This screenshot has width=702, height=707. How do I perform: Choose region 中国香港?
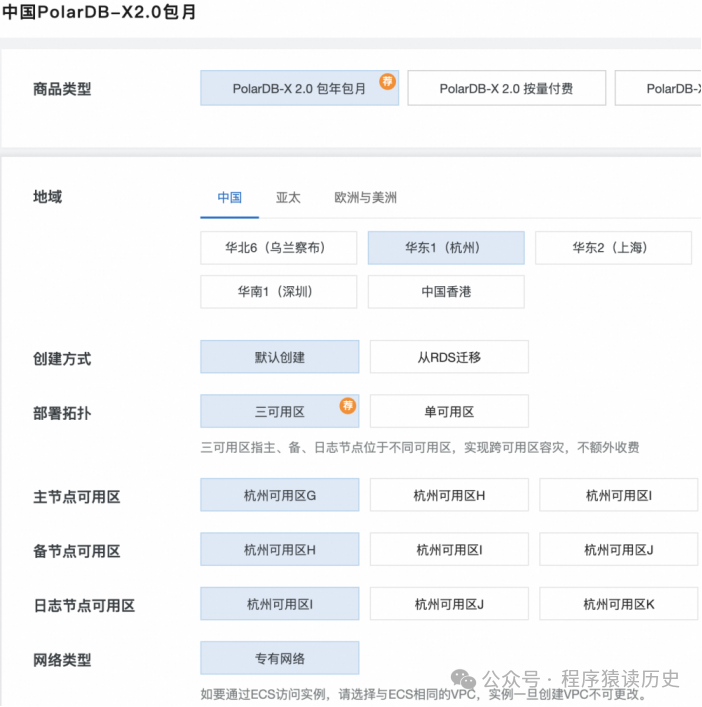click(446, 292)
